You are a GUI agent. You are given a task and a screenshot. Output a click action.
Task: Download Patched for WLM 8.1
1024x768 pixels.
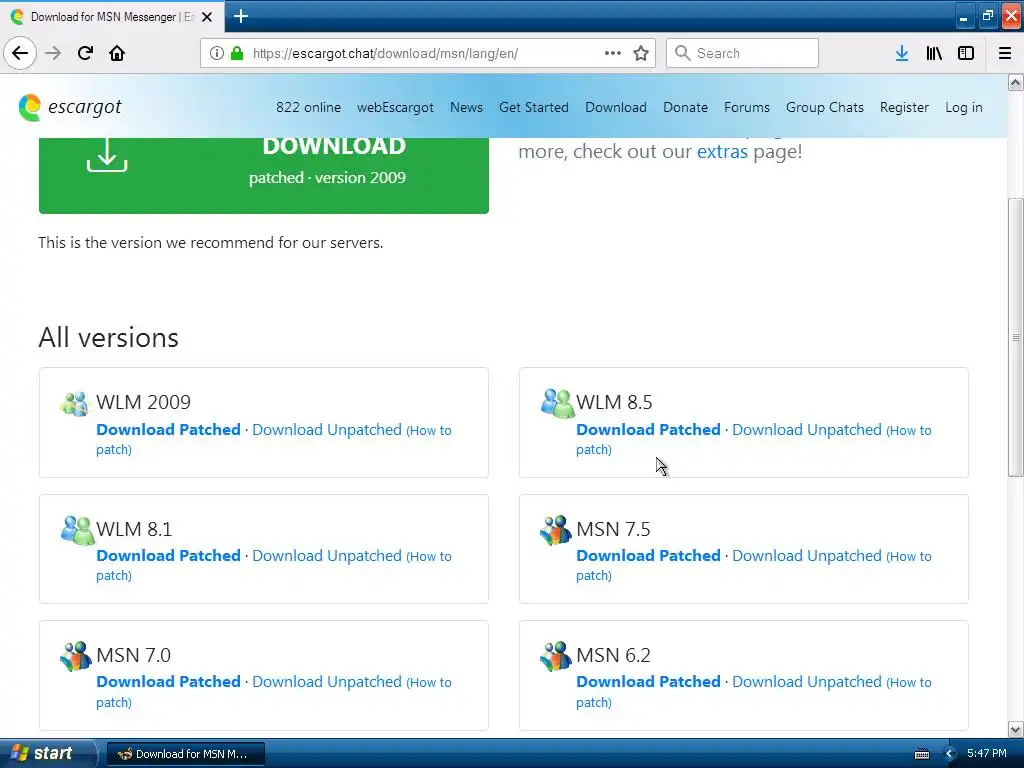tap(168, 556)
